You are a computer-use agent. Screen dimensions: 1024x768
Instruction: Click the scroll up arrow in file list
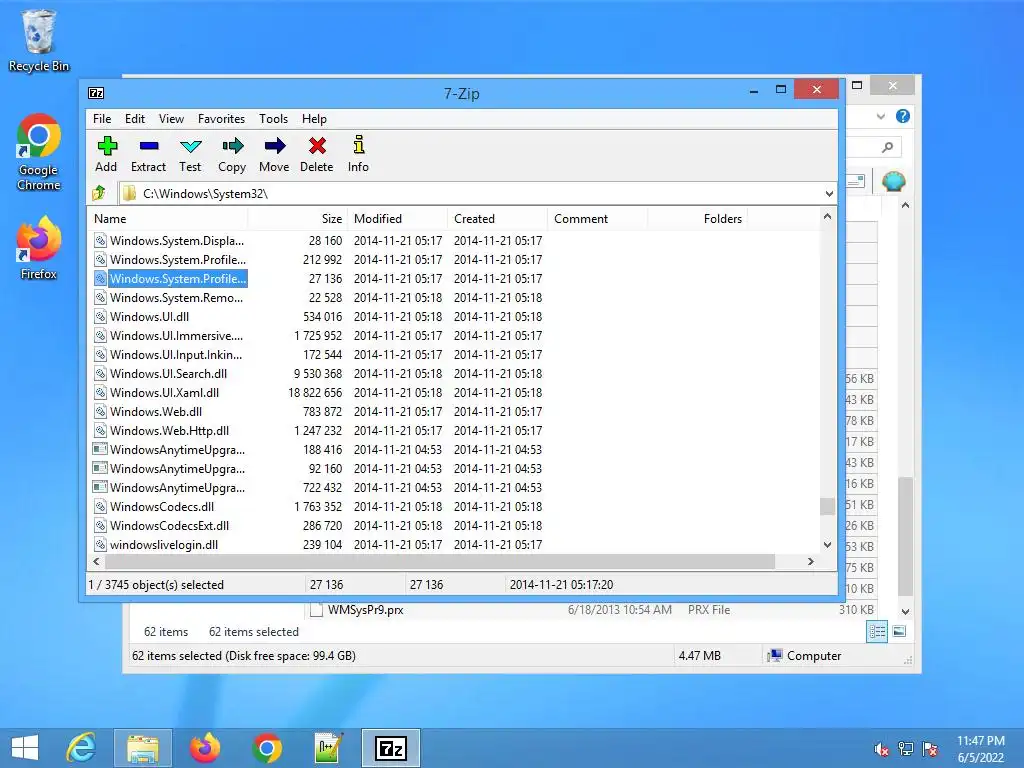point(827,216)
